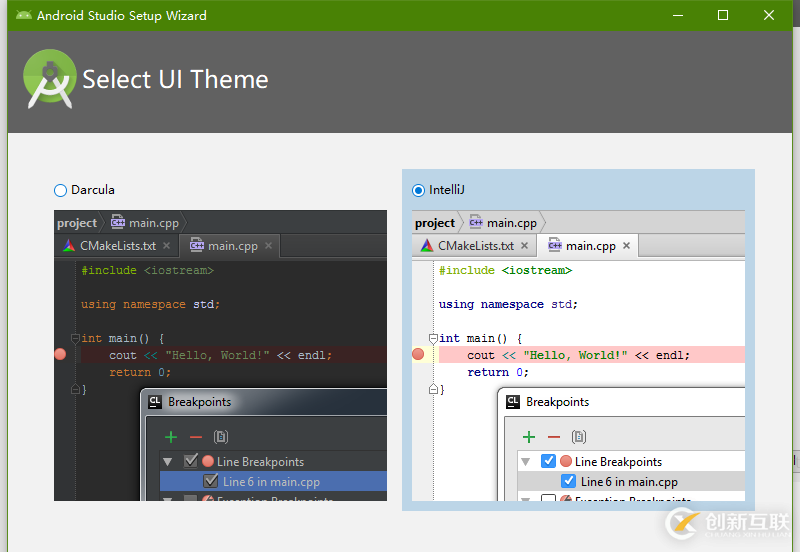Click the IntelliJ theme preview image
The height and width of the screenshot is (552, 800).
tap(578, 355)
